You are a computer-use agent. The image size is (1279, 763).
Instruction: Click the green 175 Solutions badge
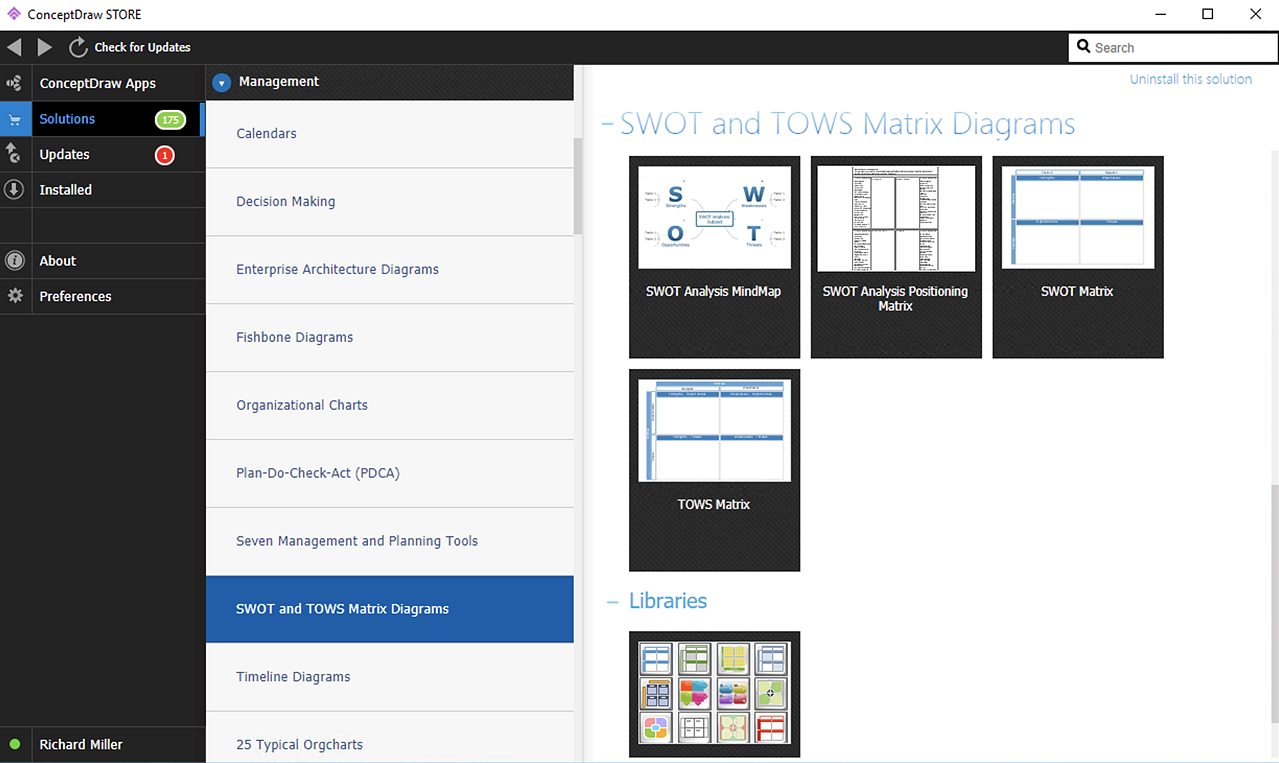[170, 119]
